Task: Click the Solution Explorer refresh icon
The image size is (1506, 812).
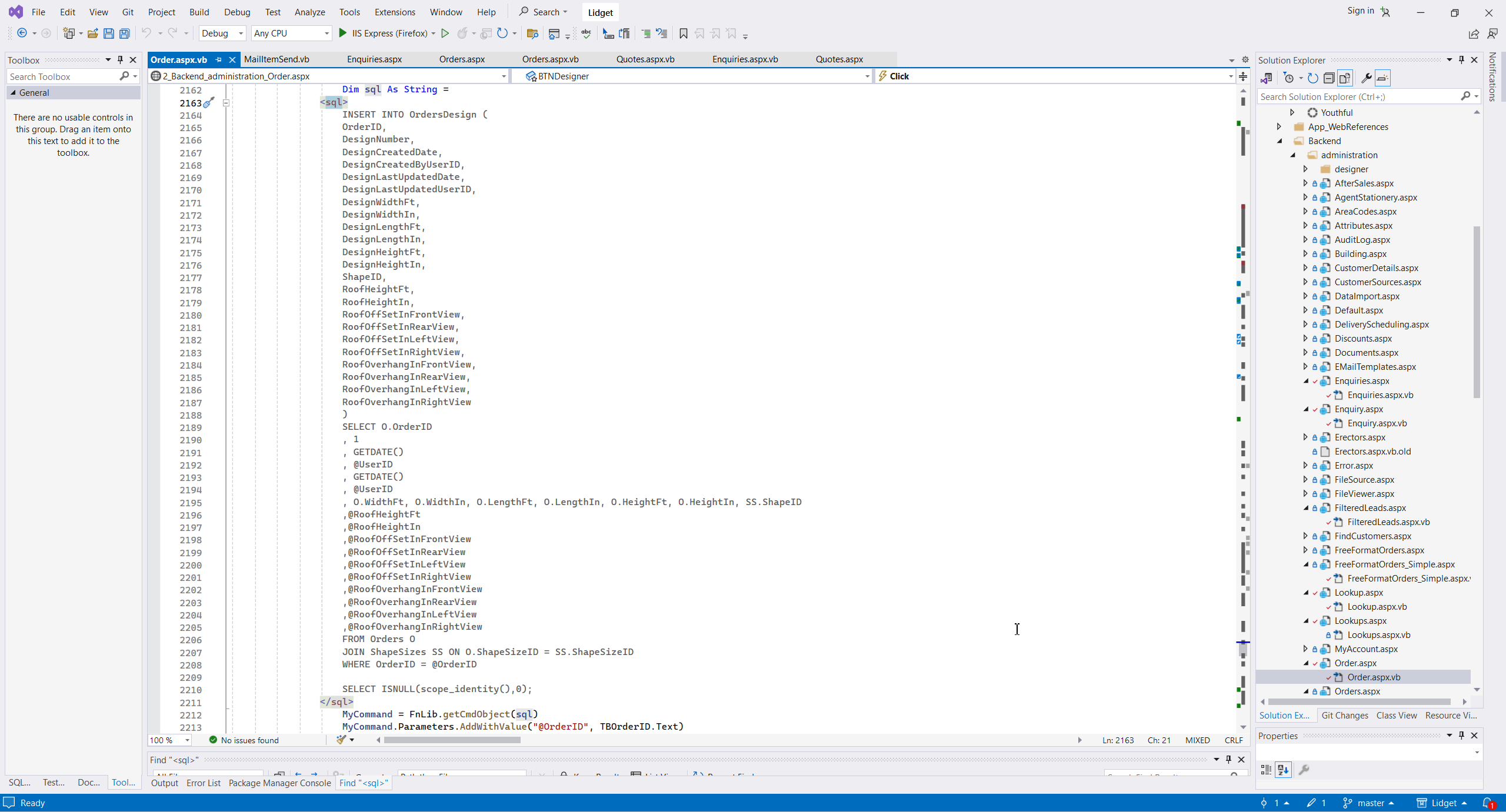Action: coord(1313,78)
